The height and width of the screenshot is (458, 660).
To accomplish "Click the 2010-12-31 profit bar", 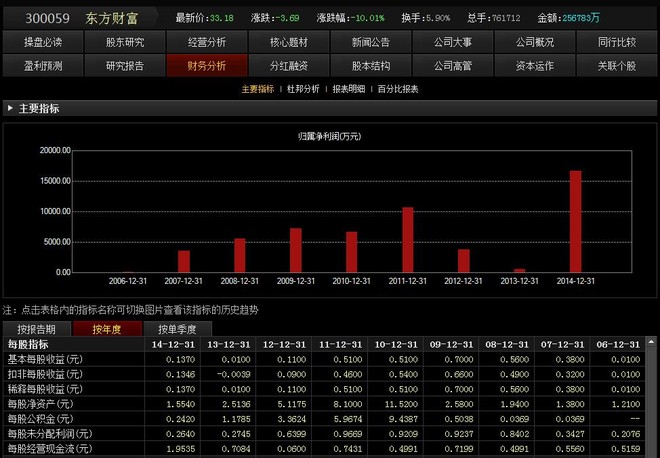I will (351, 252).
